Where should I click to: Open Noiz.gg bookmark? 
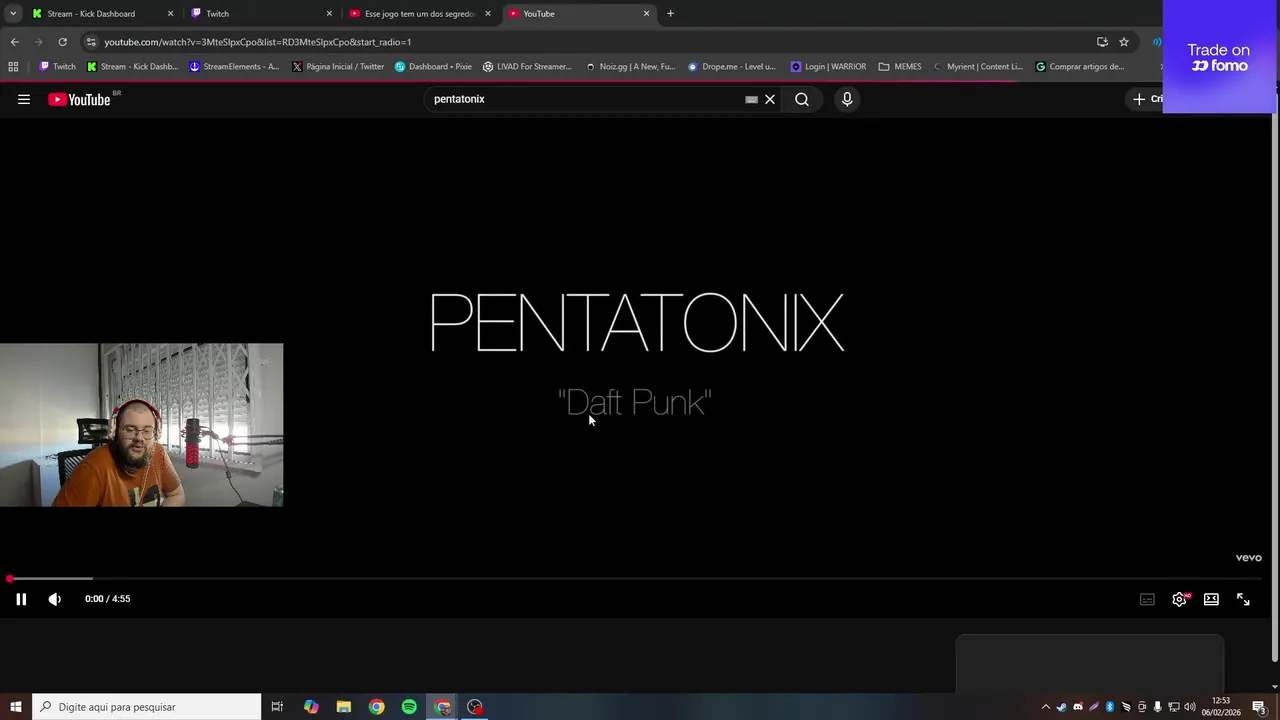point(630,67)
